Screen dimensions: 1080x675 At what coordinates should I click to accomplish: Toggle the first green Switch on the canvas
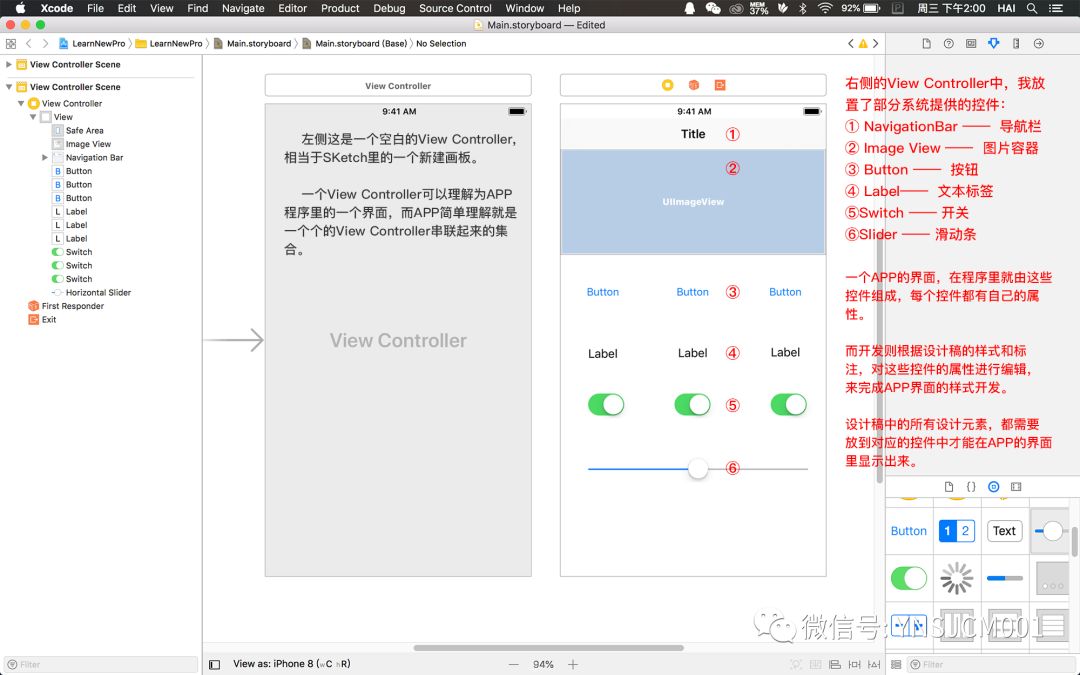click(x=605, y=405)
